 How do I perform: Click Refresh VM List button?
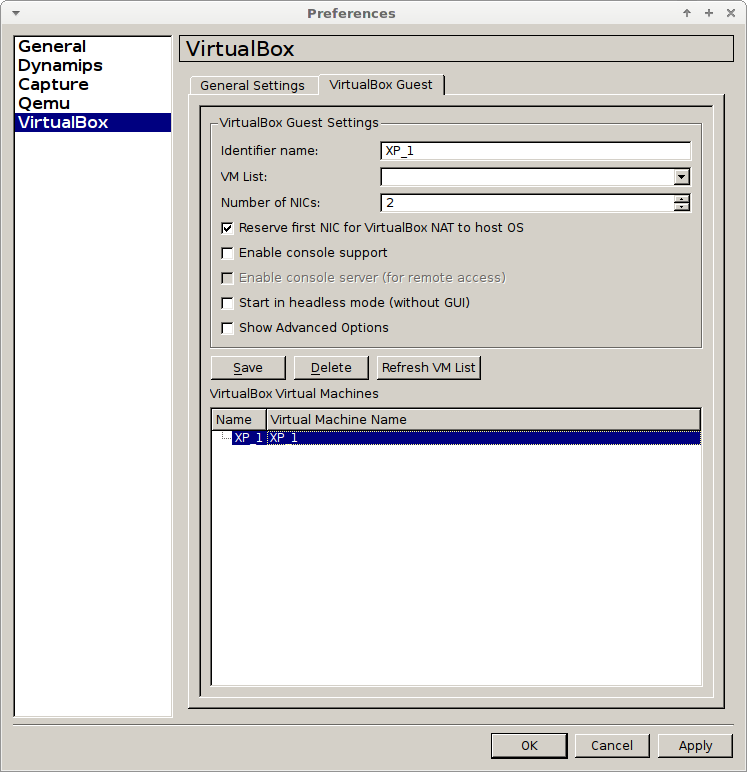428,368
